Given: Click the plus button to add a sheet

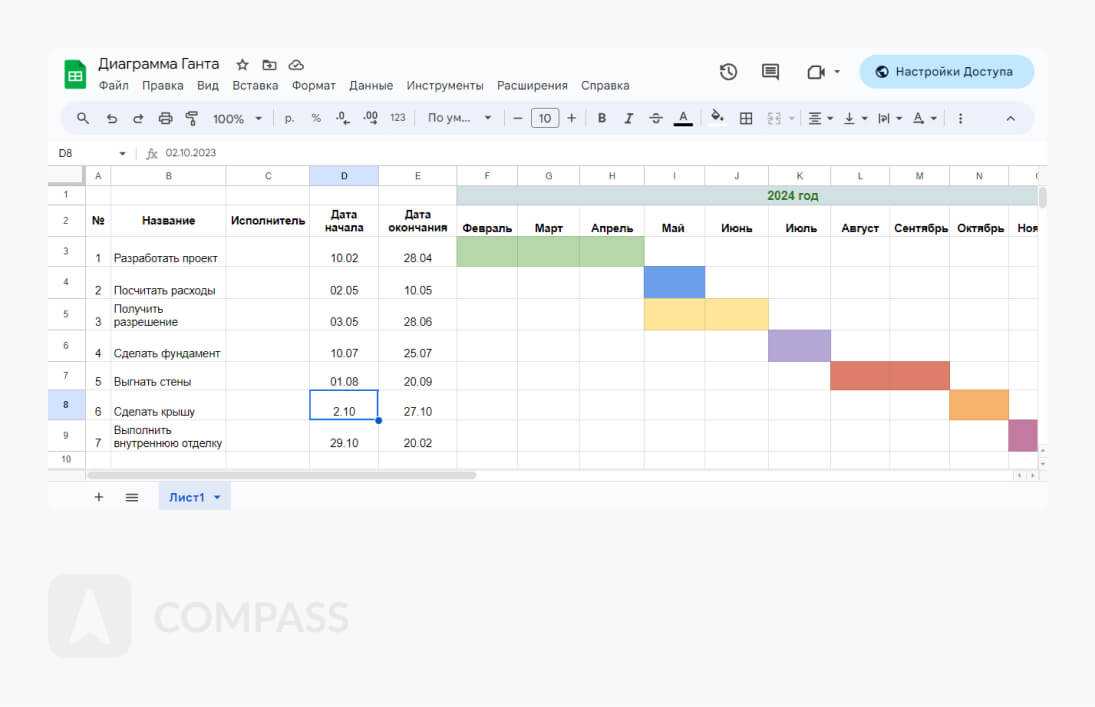Looking at the screenshot, I should pos(99,497).
